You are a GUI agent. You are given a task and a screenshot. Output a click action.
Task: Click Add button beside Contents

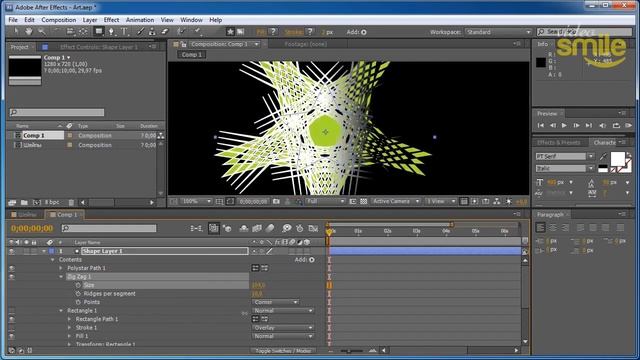(x=312, y=260)
